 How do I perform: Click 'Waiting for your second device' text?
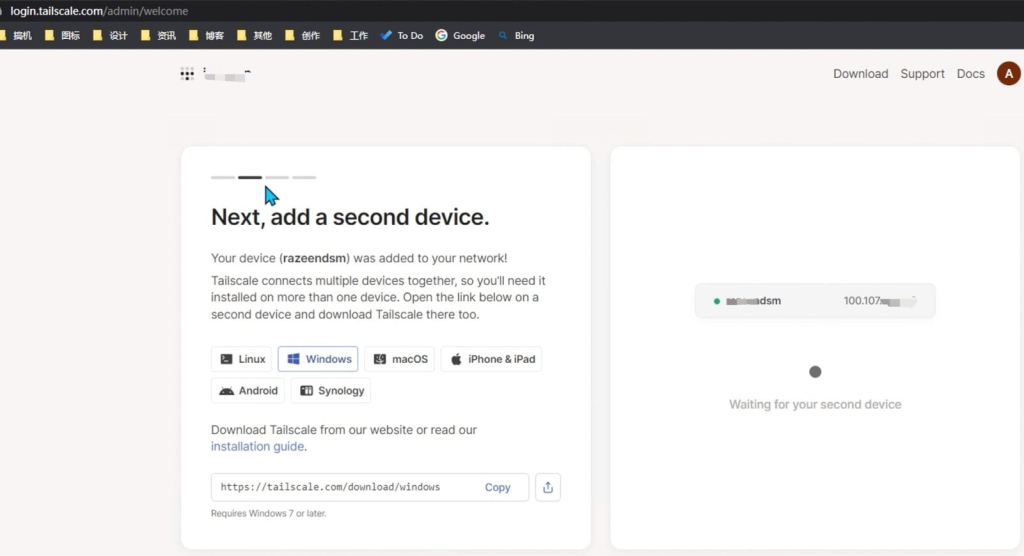pyautogui.click(x=815, y=404)
